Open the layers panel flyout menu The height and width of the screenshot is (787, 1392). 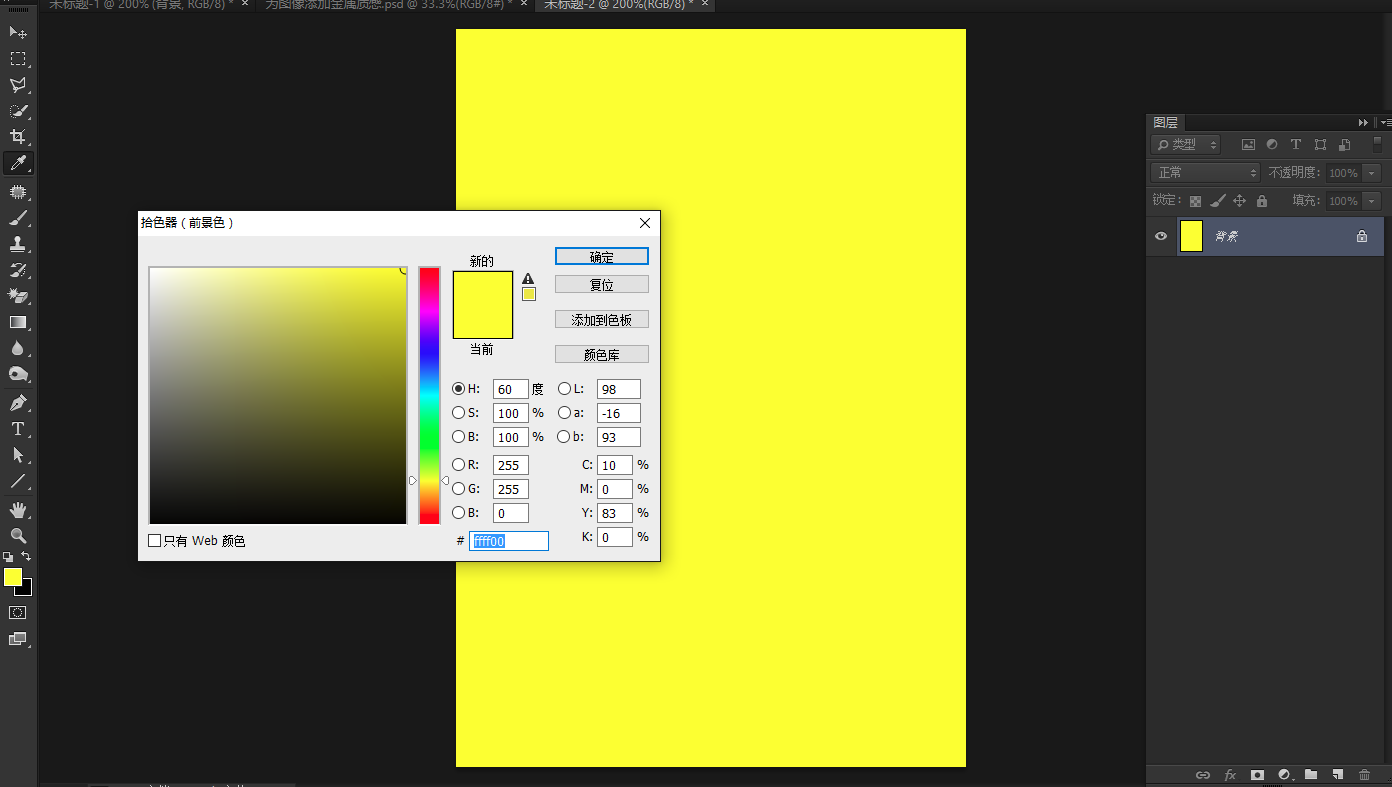click(1384, 122)
